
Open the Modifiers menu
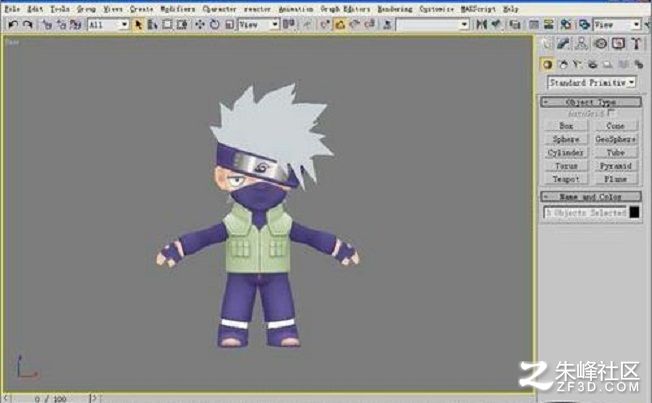[178, 9]
